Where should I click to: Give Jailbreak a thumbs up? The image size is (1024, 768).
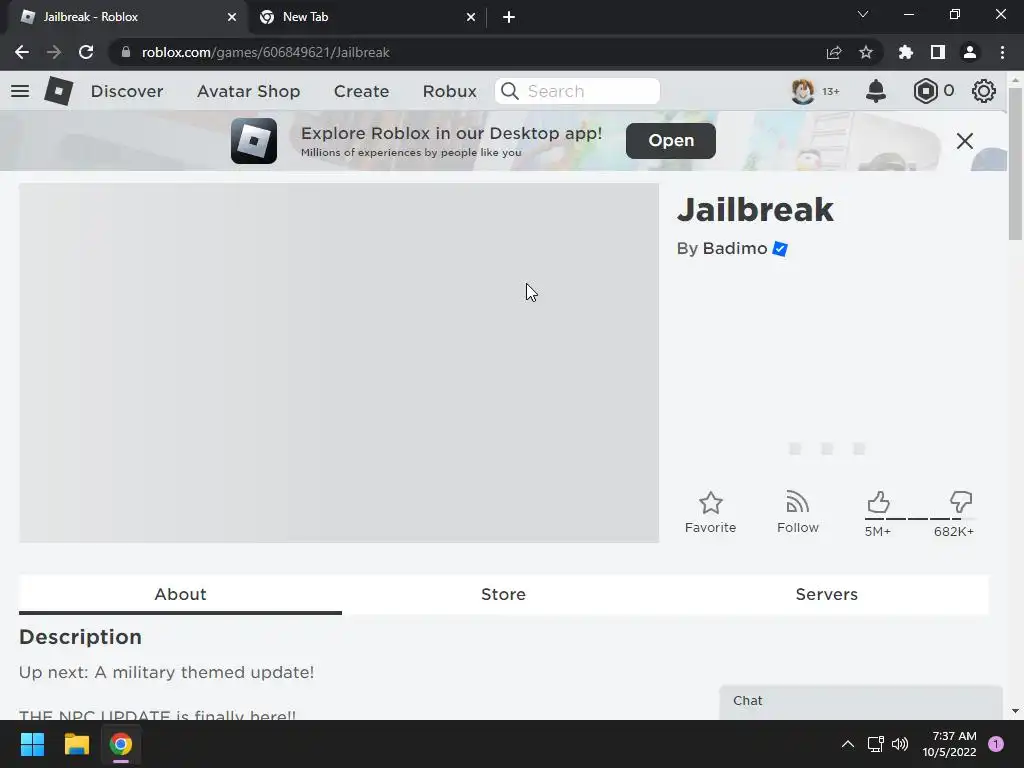coord(878,502)
